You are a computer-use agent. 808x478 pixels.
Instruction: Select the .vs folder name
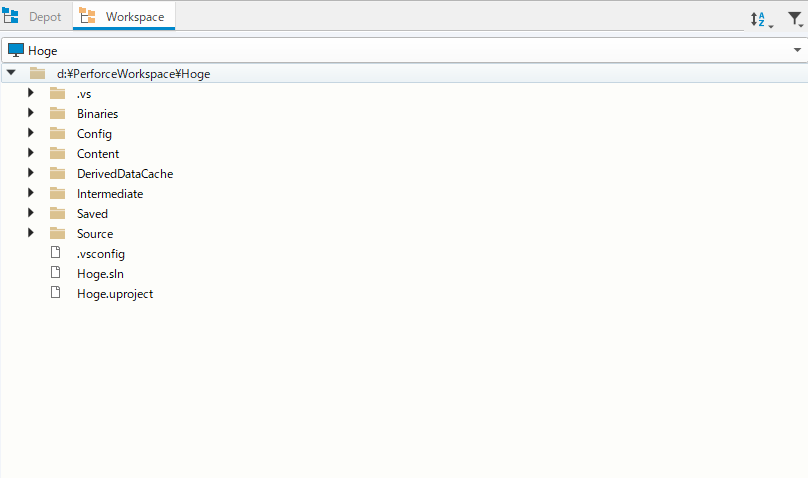point(84,94)
